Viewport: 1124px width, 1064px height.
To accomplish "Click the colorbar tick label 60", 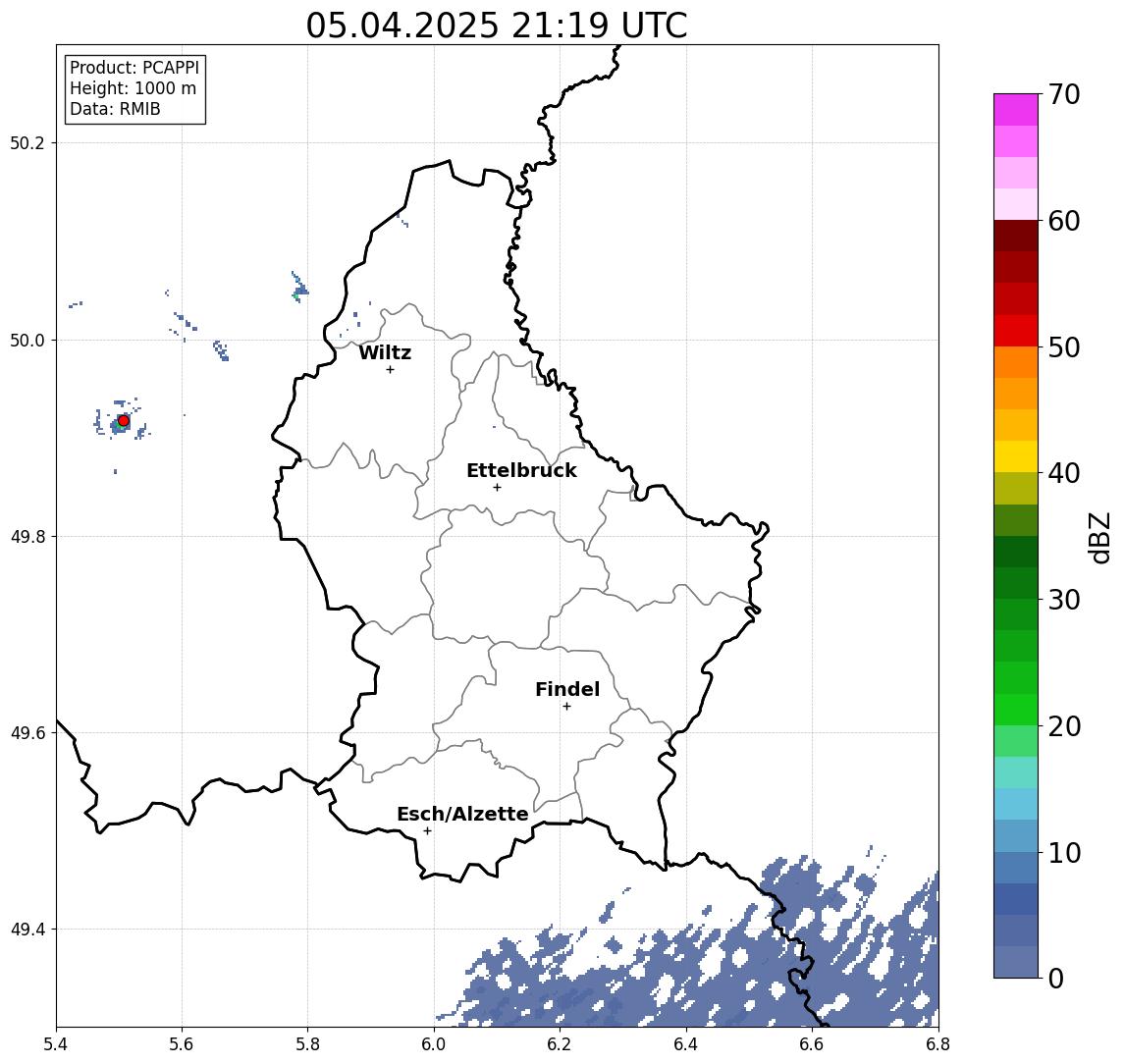I will pos(1064,221).
